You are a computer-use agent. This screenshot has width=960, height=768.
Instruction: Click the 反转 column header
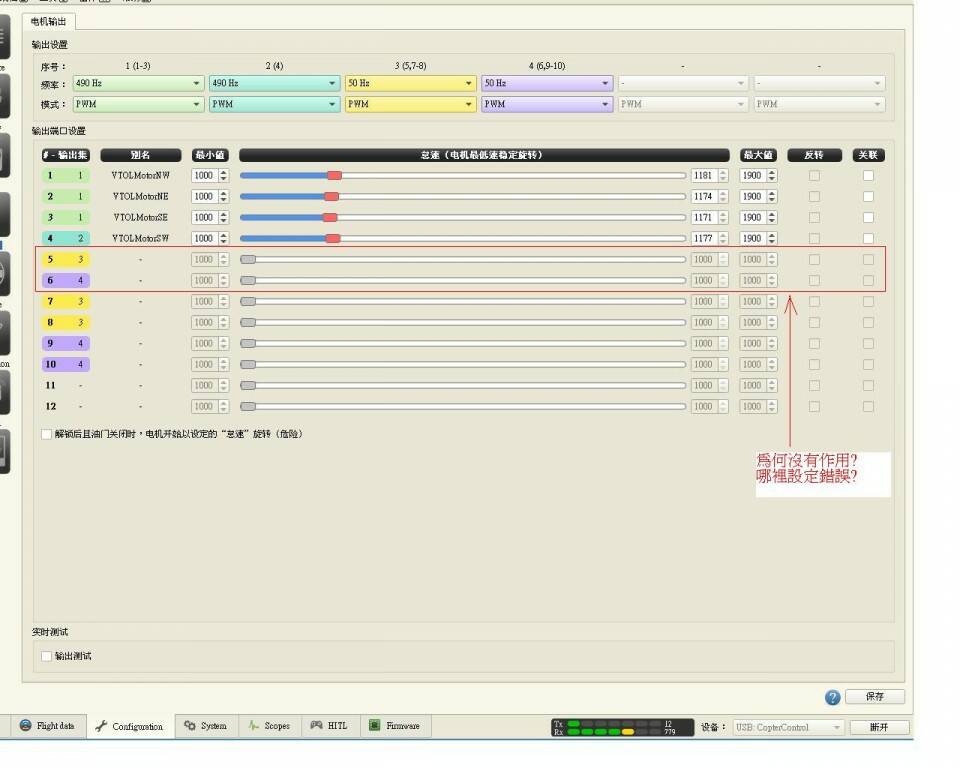click(814, 156)
